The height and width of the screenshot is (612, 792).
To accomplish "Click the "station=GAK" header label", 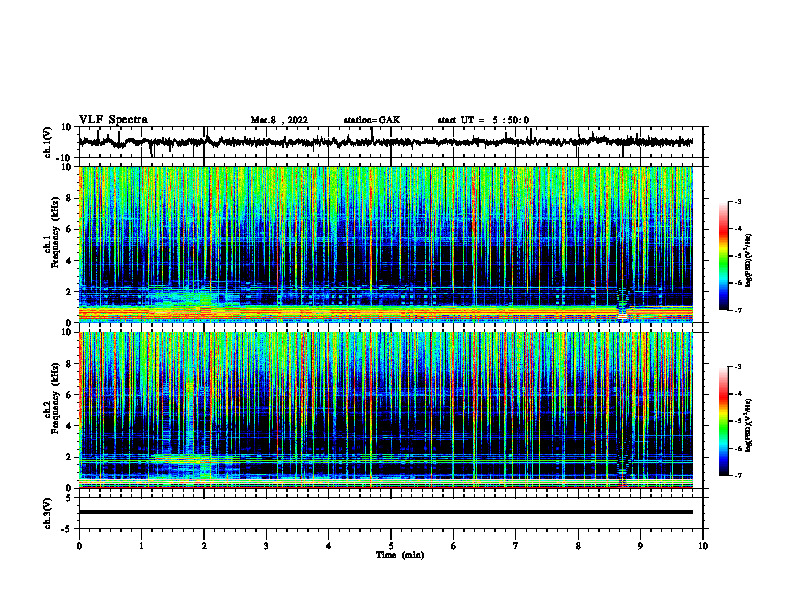I will click(x=372, y=120).
